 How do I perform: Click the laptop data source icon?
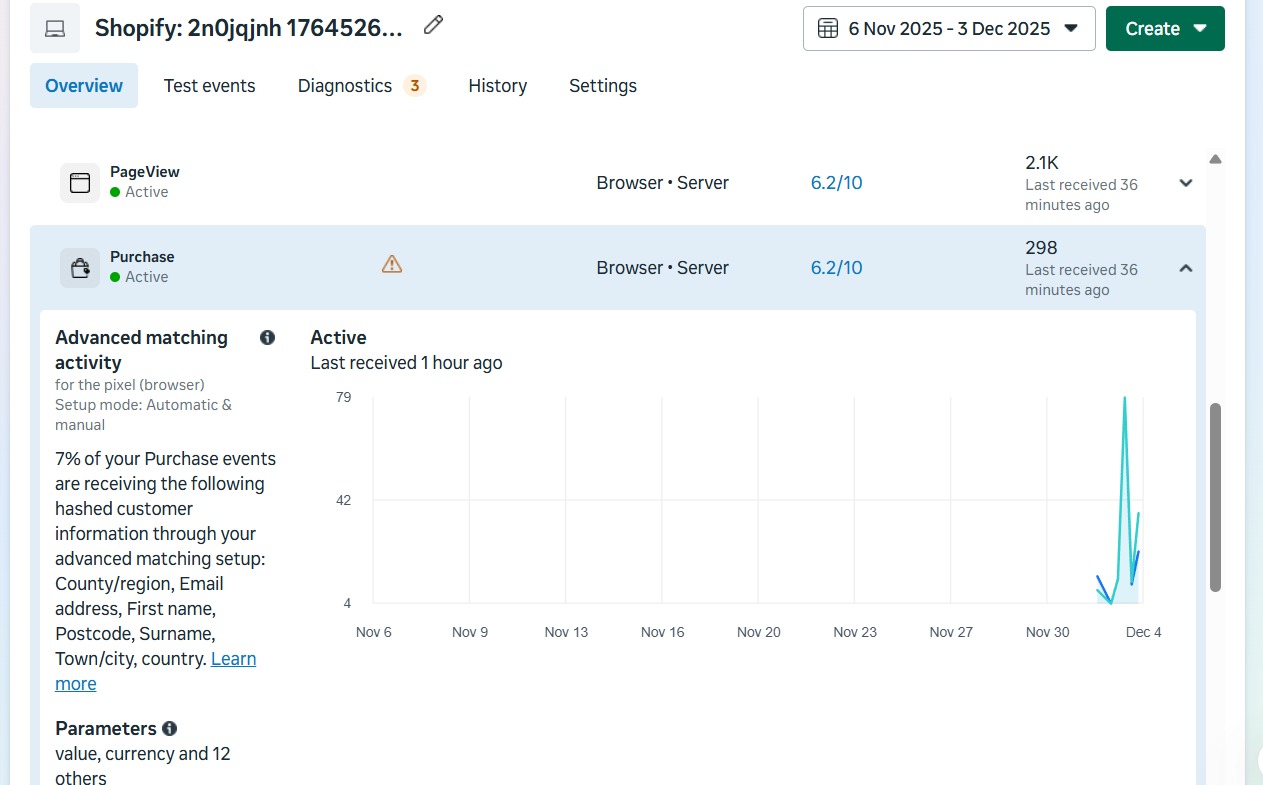pyautogui.click(x=55, y=28)
